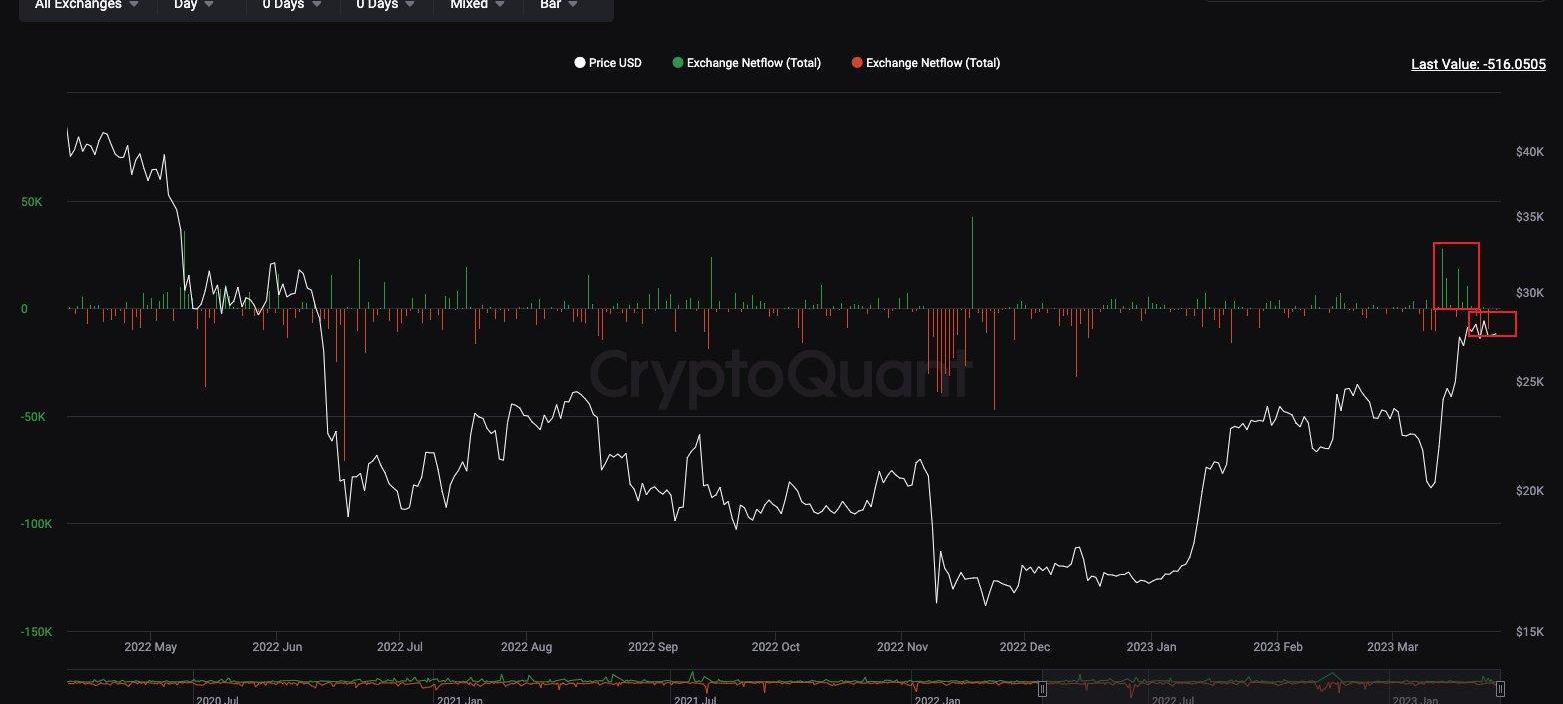Click the small red annotation box on price line

(1492, 324)
